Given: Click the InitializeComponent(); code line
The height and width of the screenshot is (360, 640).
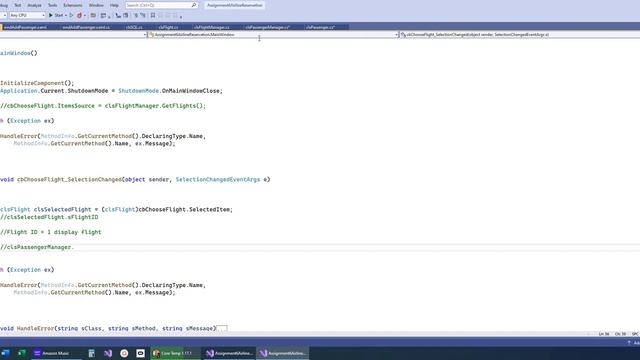Looking at the screenshot, I should click(37, 83).
